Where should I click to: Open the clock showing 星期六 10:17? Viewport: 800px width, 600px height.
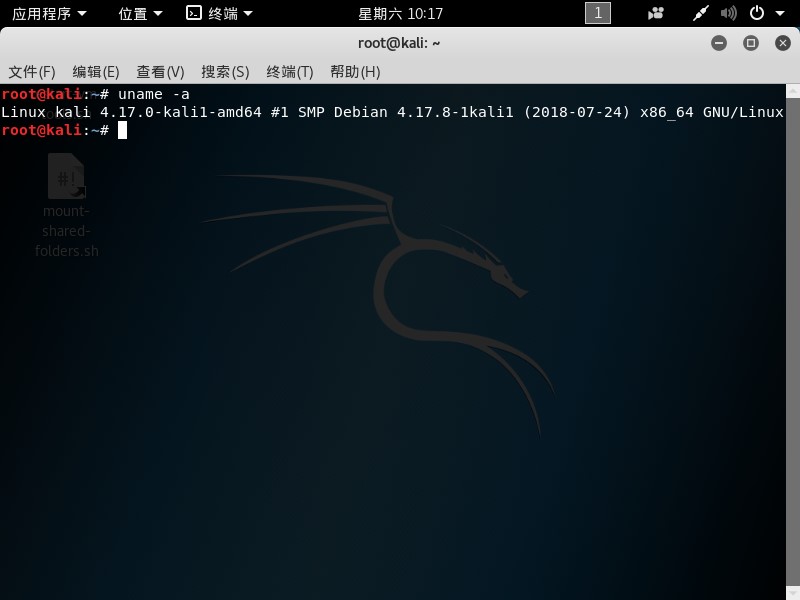400,13
